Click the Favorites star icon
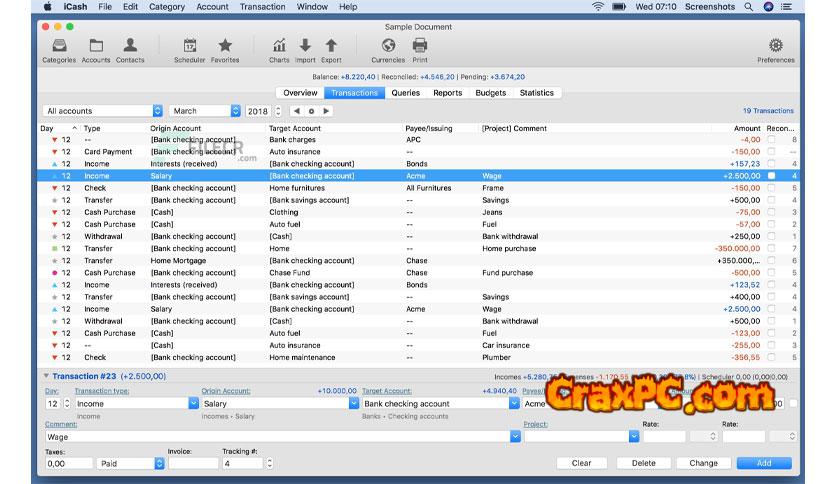Viewport: 836px width, 484px height. point(225,46)
